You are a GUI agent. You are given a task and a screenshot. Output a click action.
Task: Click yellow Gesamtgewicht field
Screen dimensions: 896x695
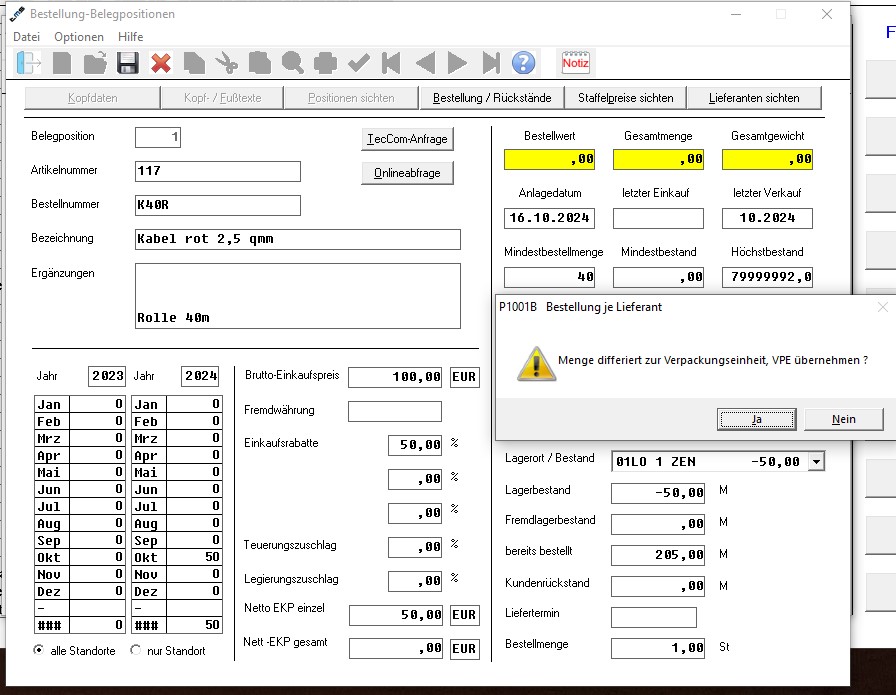coord(767,159)
